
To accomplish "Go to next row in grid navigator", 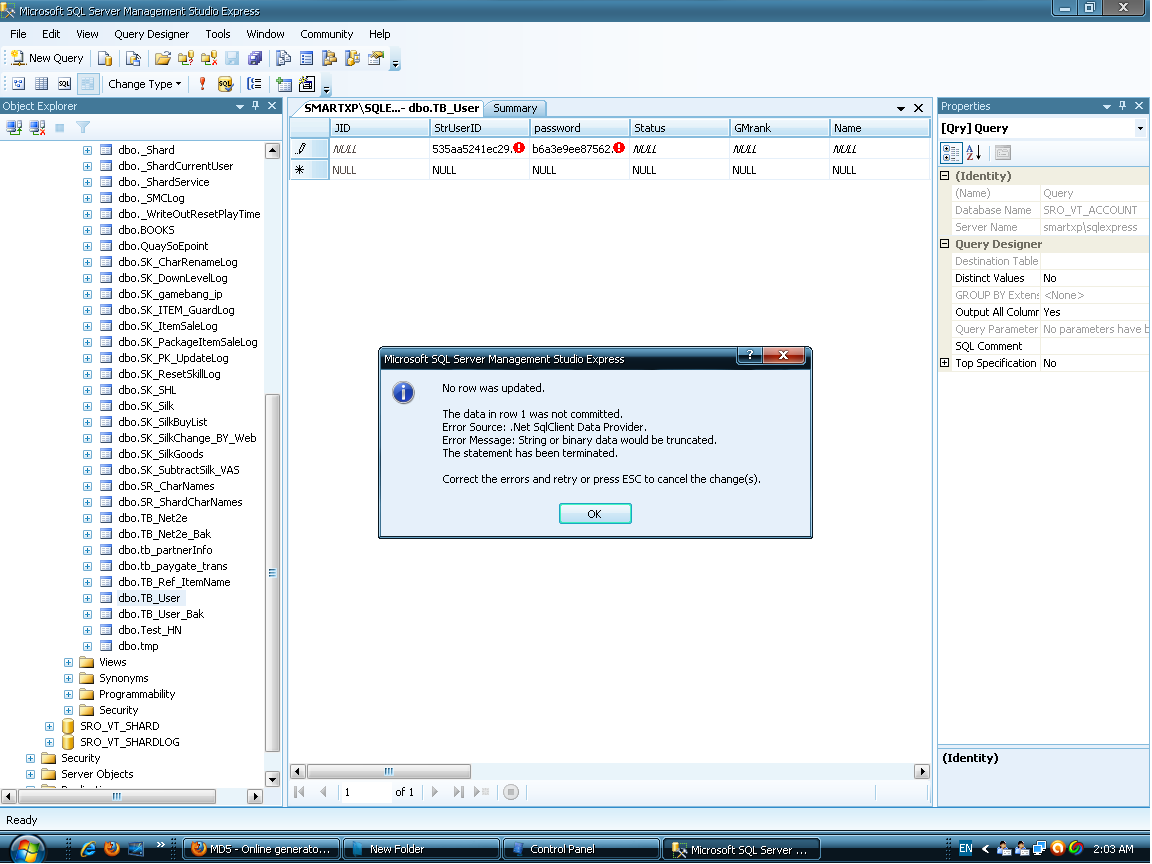I will (x=435, y=792).
